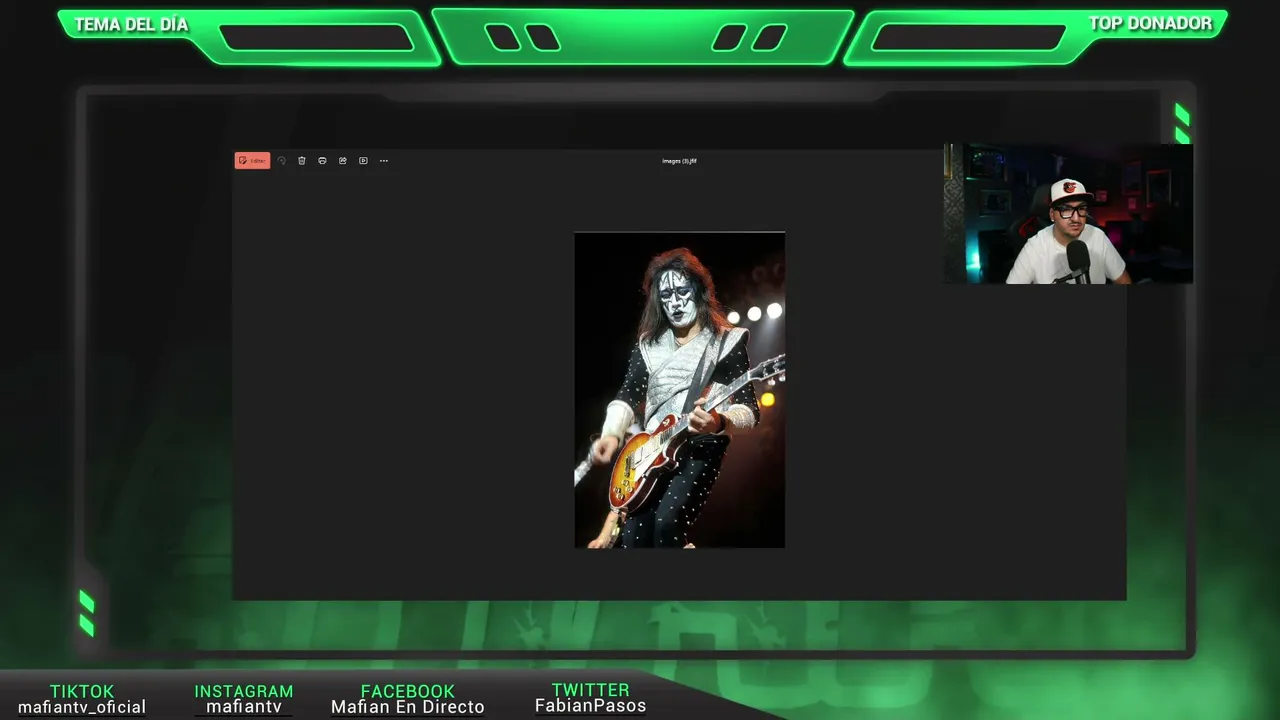Click the guitarist photo in the viewer
The width and height of the screenshot is (1280, 720).
click(x=679, y=390)
